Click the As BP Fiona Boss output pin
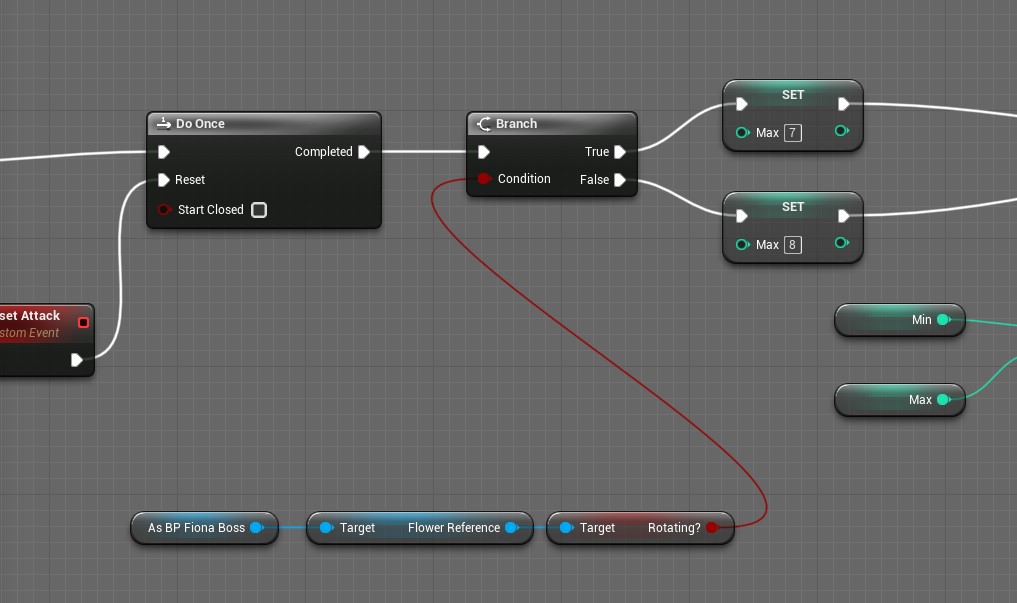The width and height of the screenshot is (1017, 603). [x=256, y=528]
